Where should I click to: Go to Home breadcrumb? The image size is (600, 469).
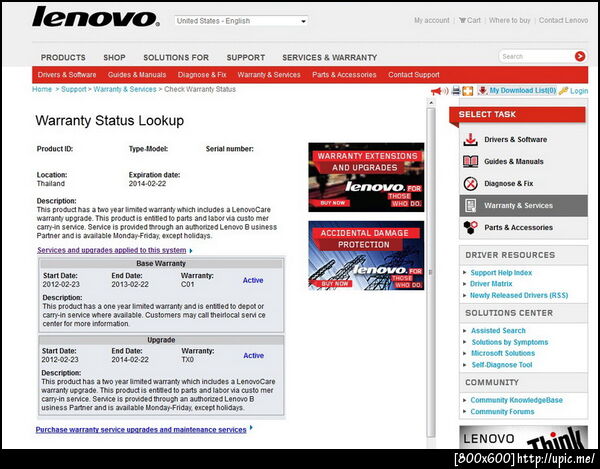[x=42, y=89]
